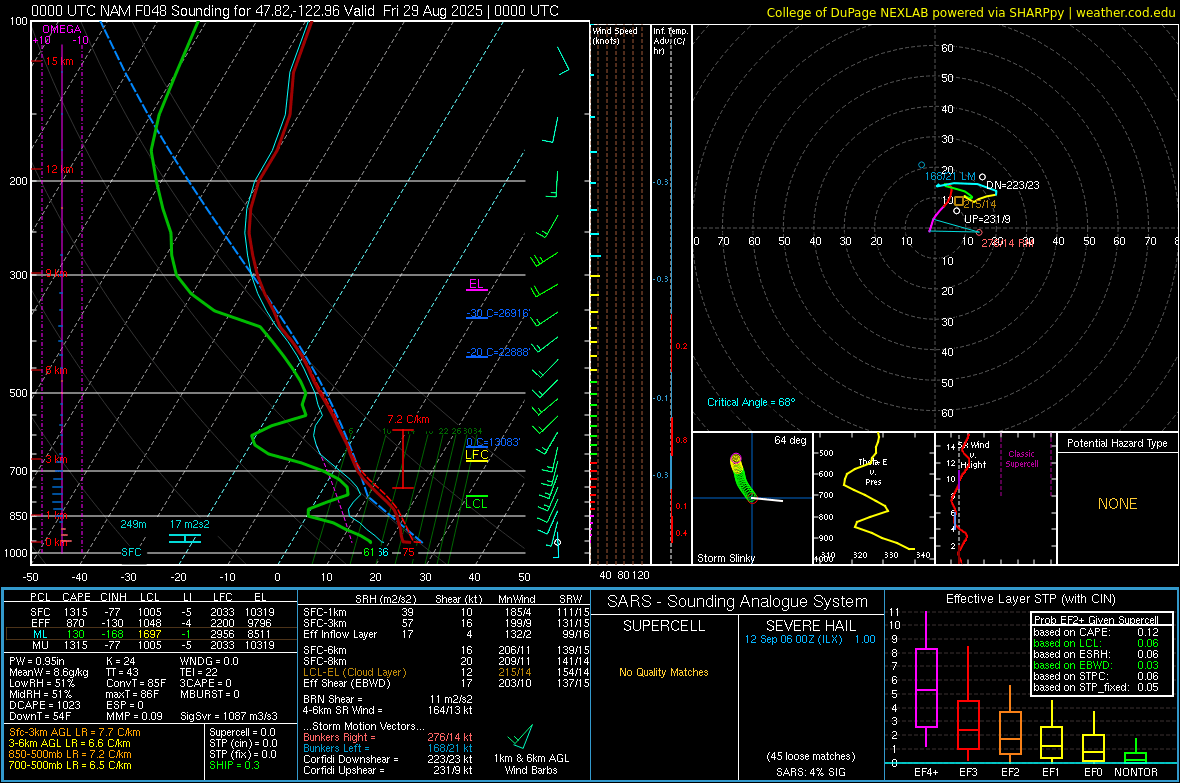1180x783 pixels.
Task: Click the SigSvr = 1087 m3/s3 value
Action: point(229,716)
